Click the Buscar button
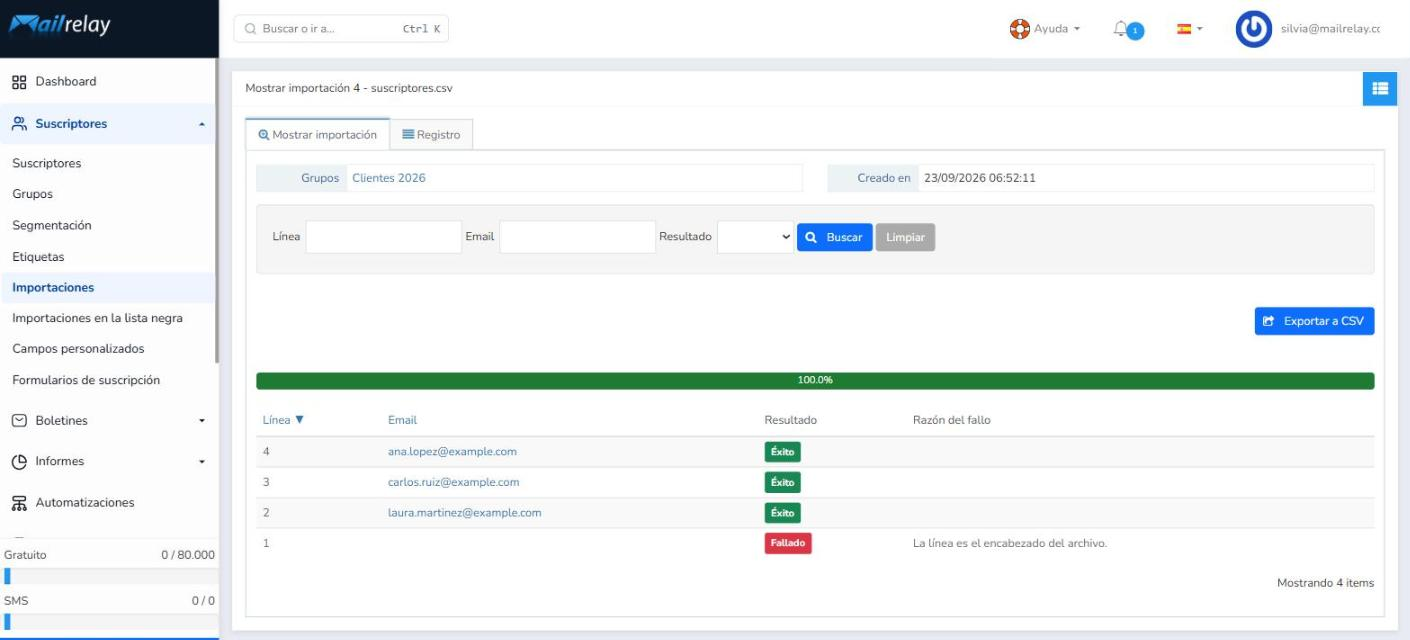This screenshot has height=640, width=1410. [x=834, y=237]
